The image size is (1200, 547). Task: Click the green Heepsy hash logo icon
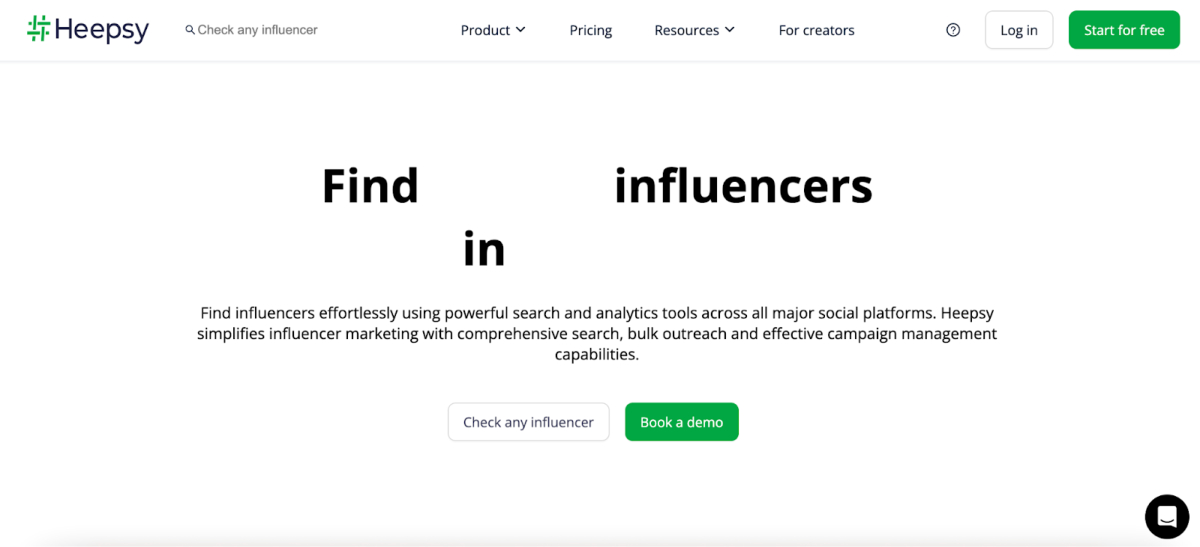(x=38, y=29)
